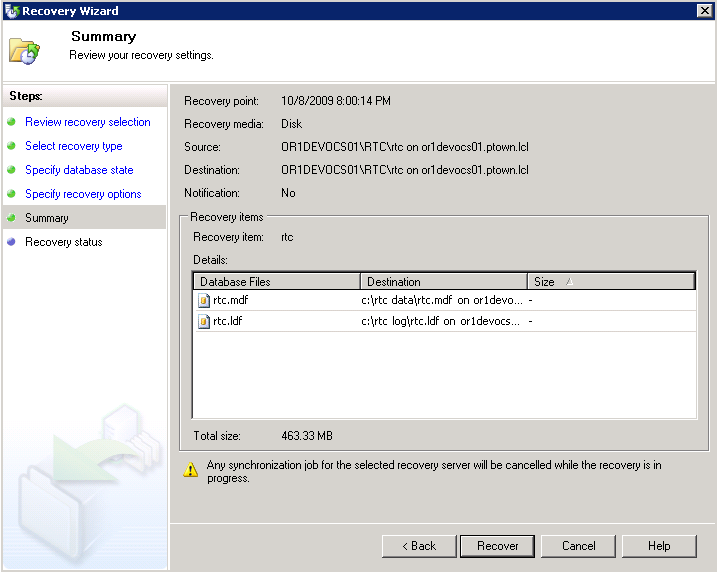Open Review recovery selection step
This screenshot has height=572, width=717.
[88, 122]
